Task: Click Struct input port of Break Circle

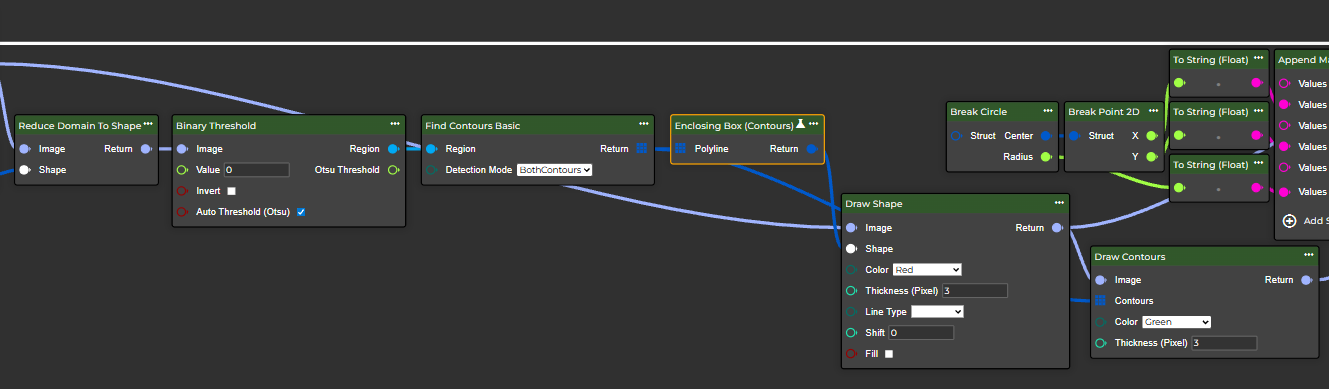Action: [x=955, y=135]
